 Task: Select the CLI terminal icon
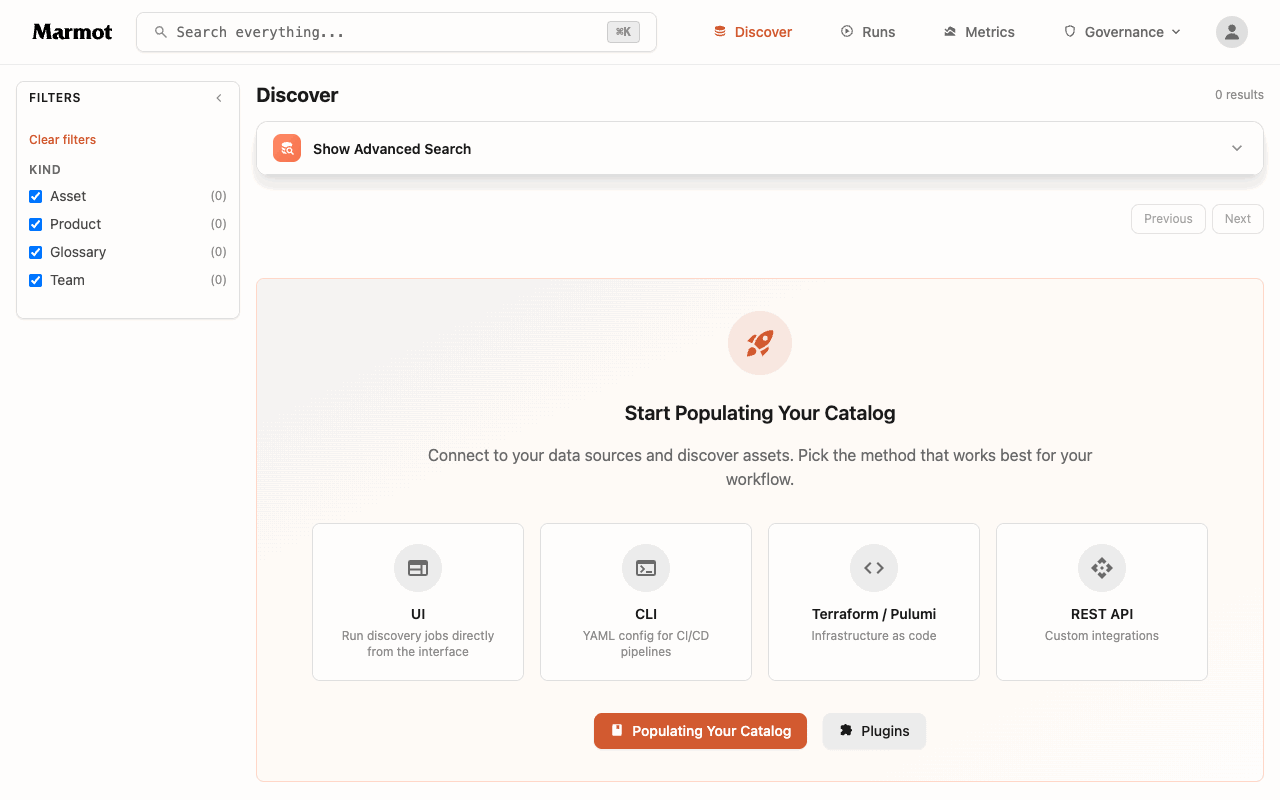646,568
